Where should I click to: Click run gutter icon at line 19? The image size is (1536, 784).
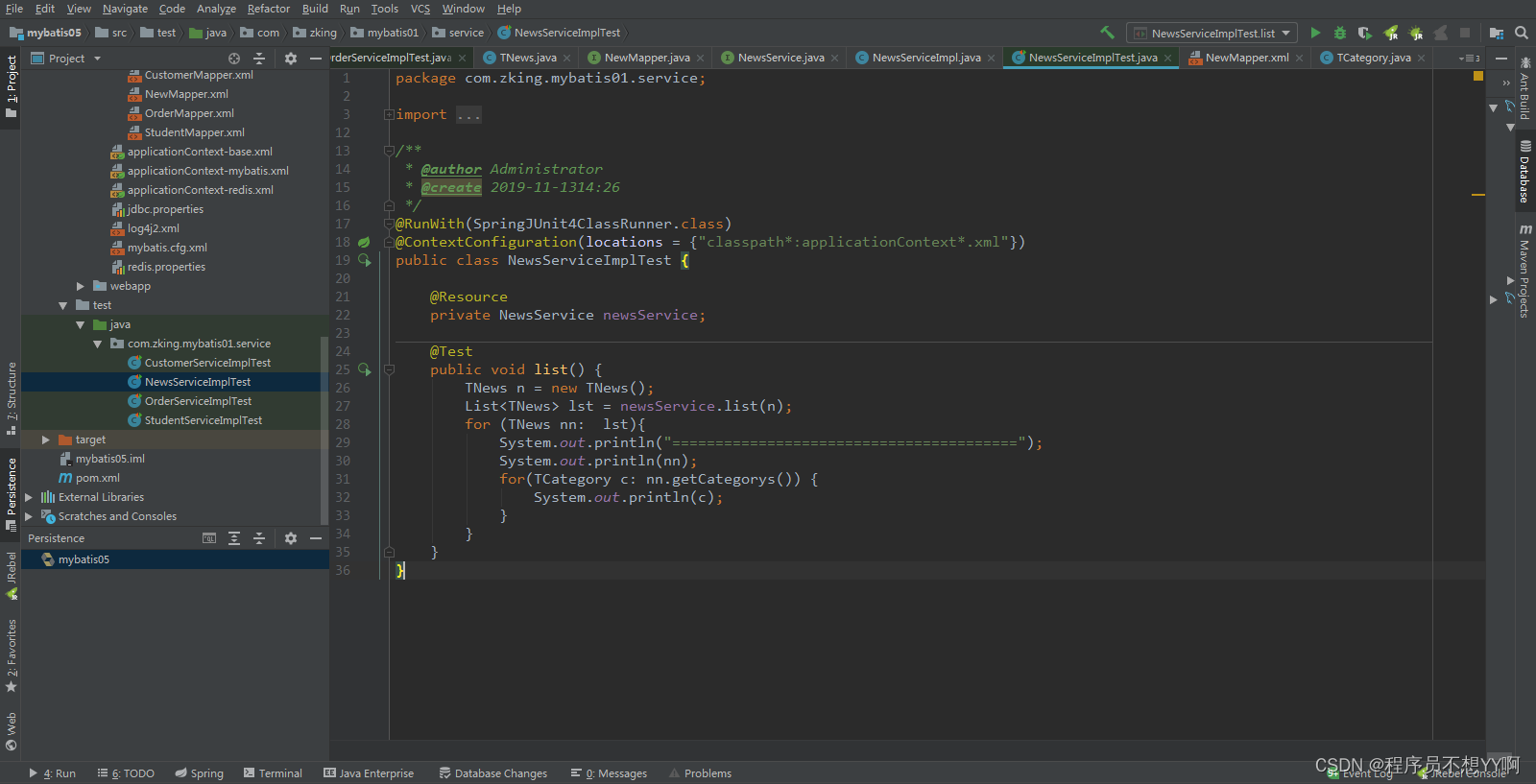pyautogui.click(x=365, y=260)
